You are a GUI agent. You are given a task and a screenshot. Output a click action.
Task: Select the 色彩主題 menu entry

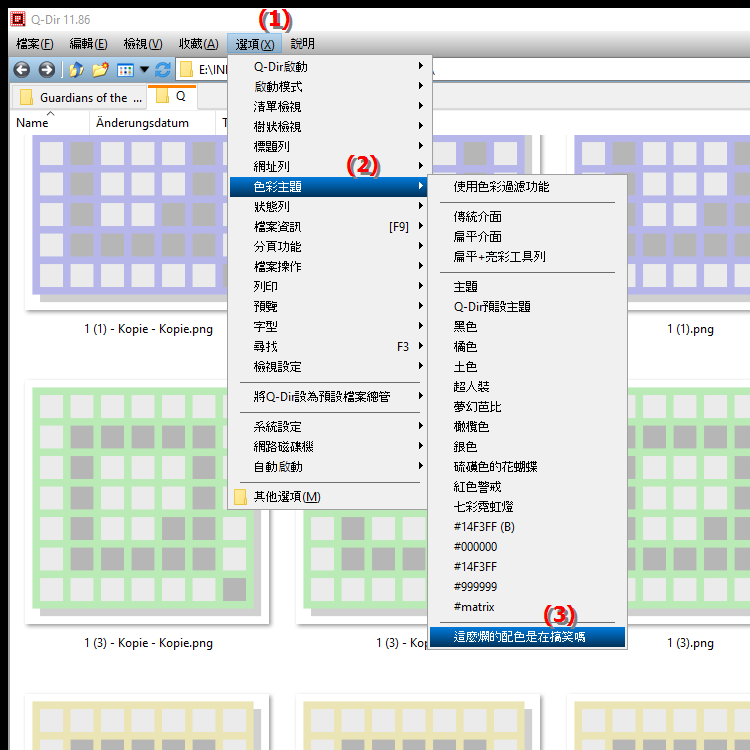point(328,187)
